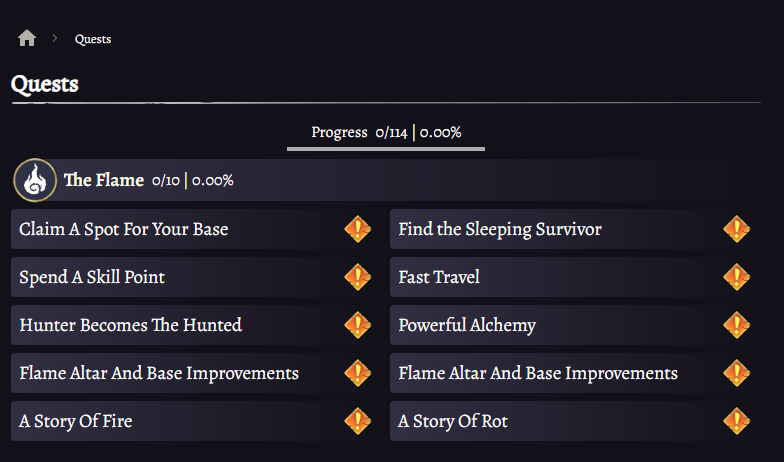Click the Home icon in the breadcrumb
Screen dimensions: 784x462
click(27, 39)
